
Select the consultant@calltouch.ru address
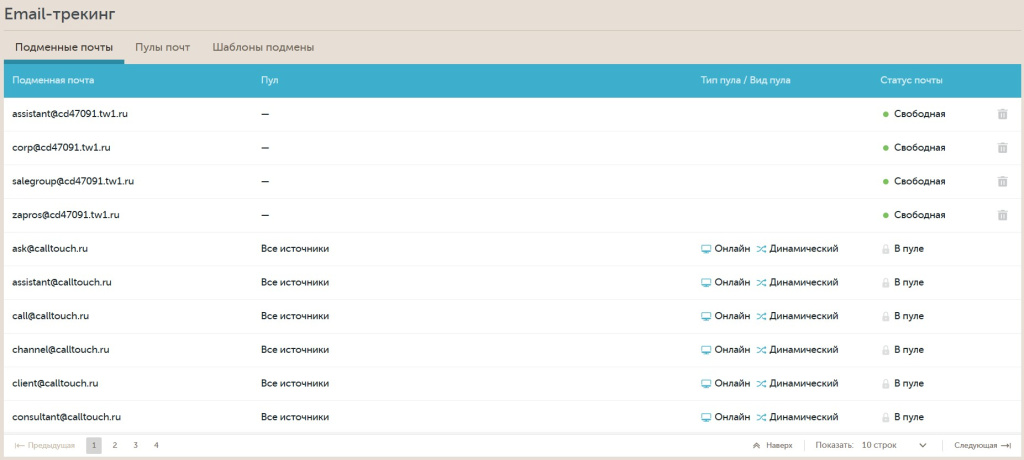click(67, 417)
